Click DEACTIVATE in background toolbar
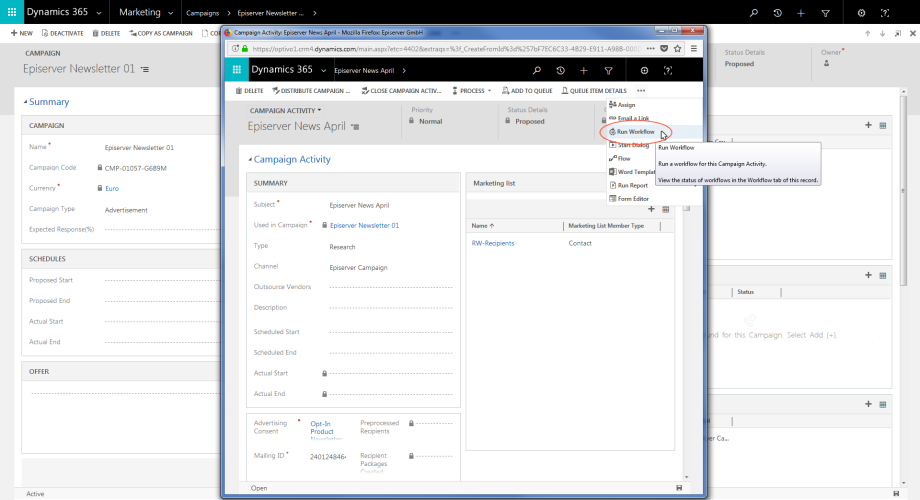920x500 pixels. pos(62,33)
